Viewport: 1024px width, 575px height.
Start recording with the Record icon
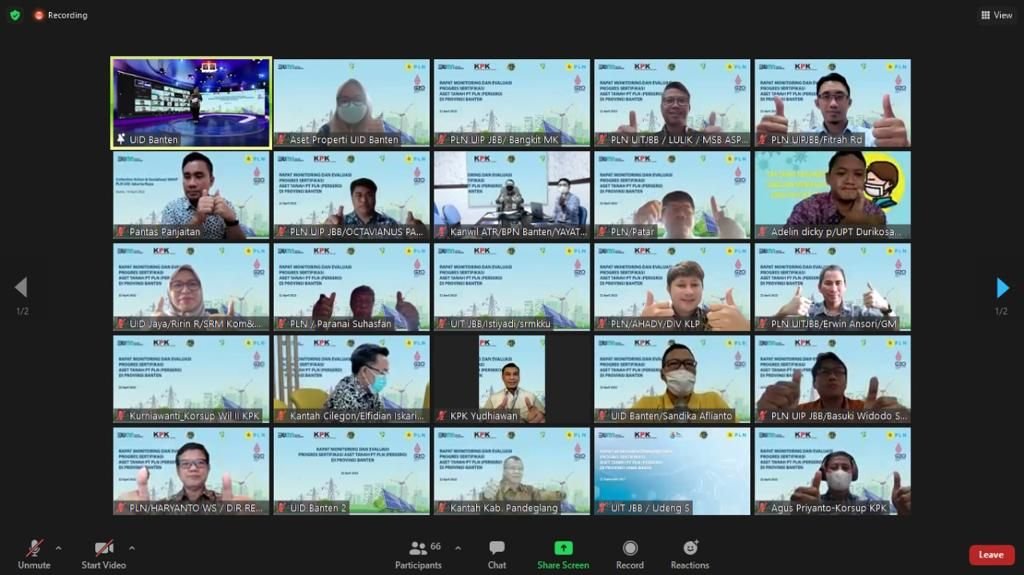pos(630,553)
